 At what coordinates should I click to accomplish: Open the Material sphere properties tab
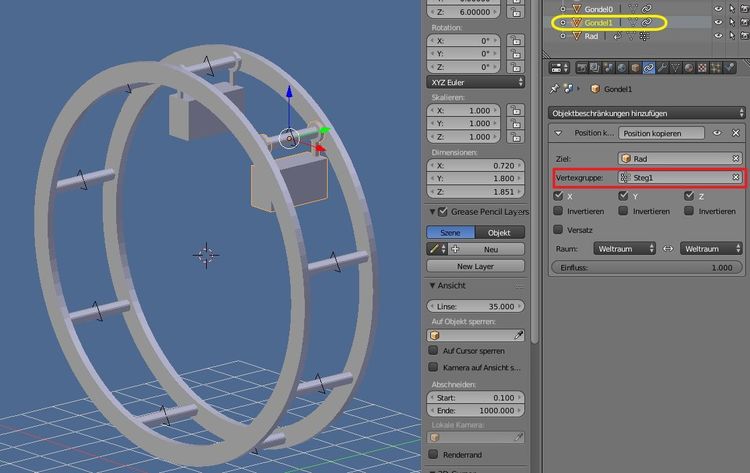pyautogui.click(x=688, y=68)
